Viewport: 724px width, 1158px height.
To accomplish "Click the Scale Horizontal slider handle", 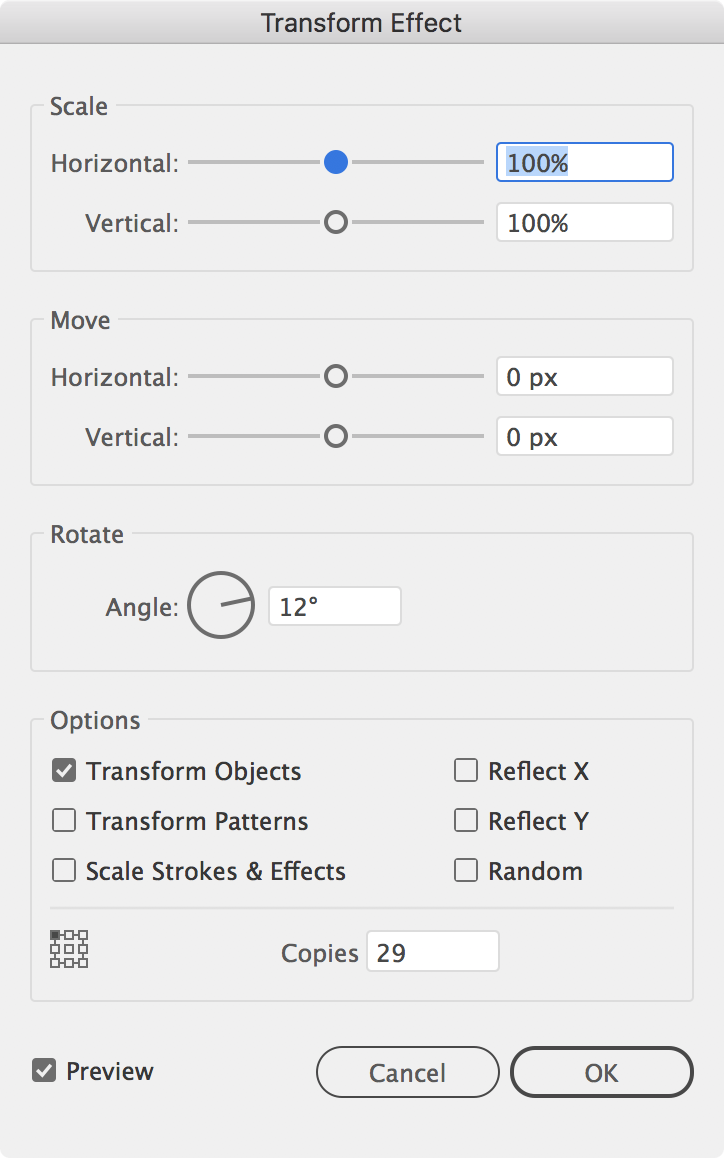I will pyautogui.click(x=336, y=162).
